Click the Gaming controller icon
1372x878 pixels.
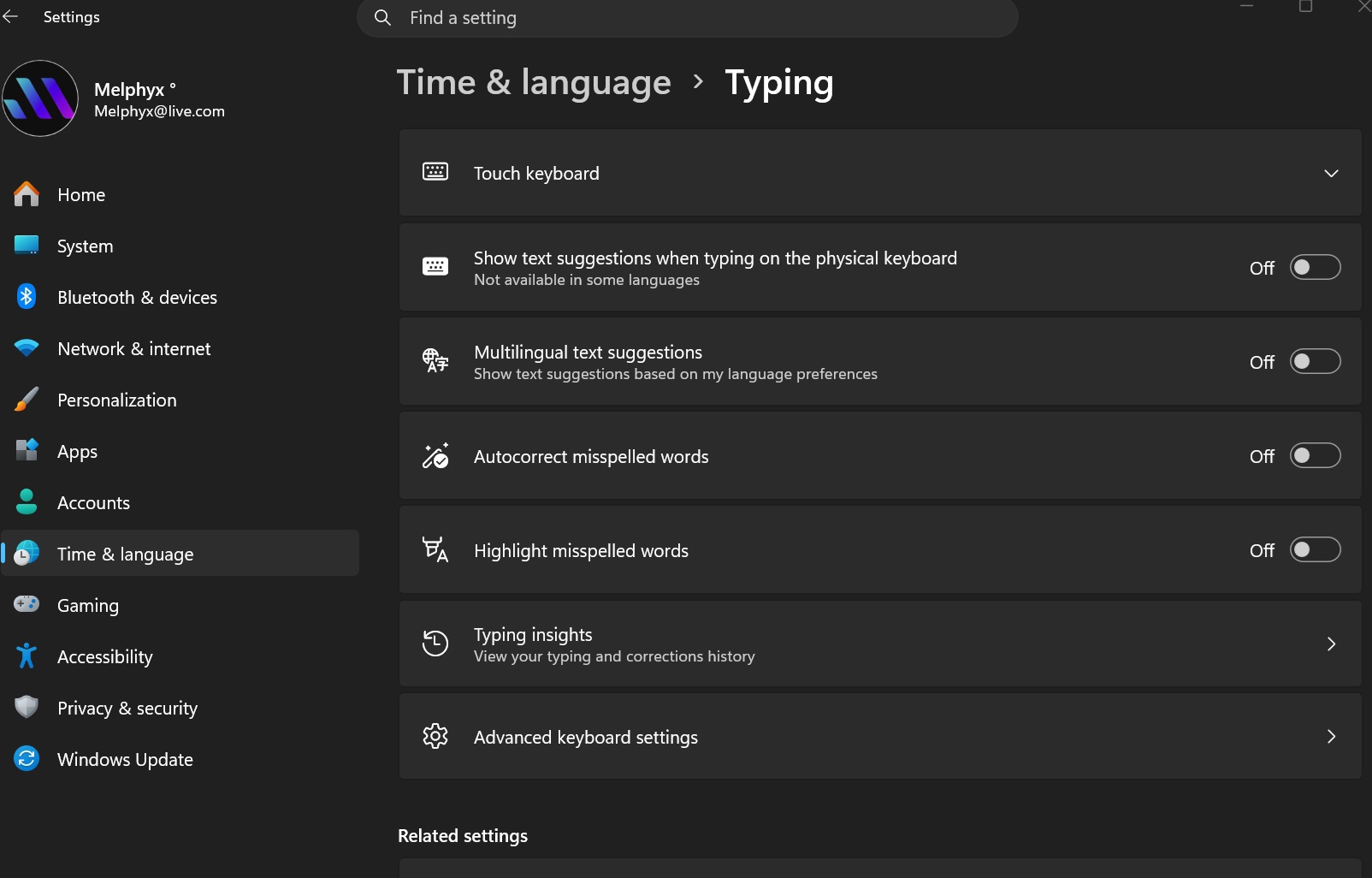point(27,604)
